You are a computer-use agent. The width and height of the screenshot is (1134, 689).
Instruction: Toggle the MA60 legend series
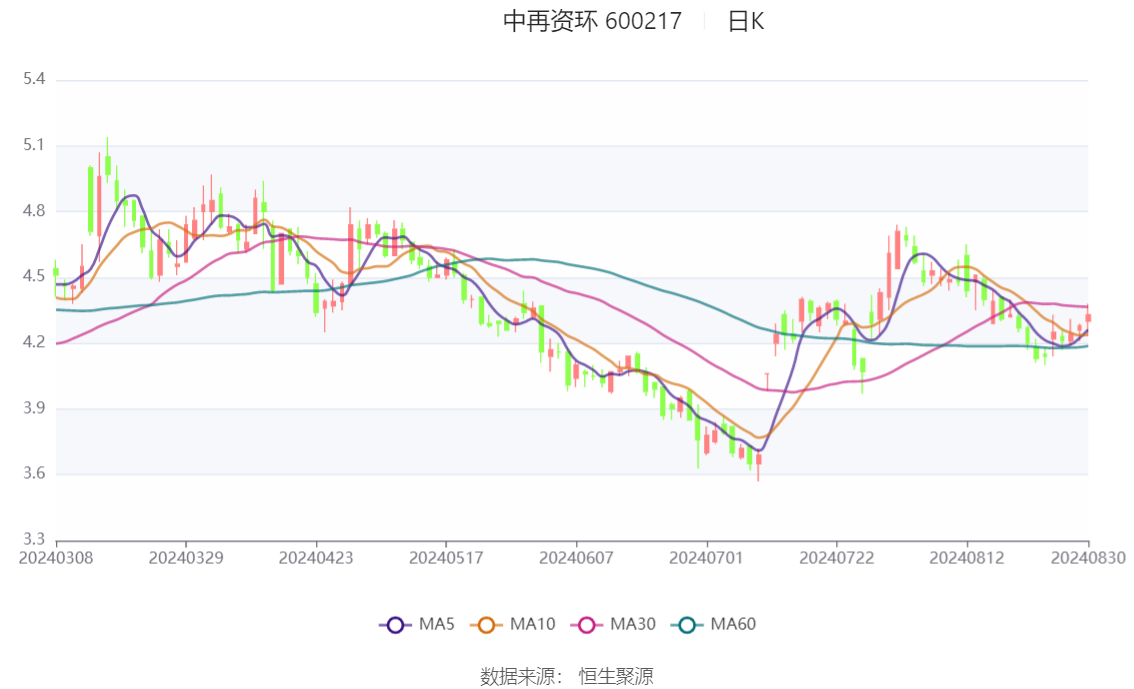coord(714,625)
